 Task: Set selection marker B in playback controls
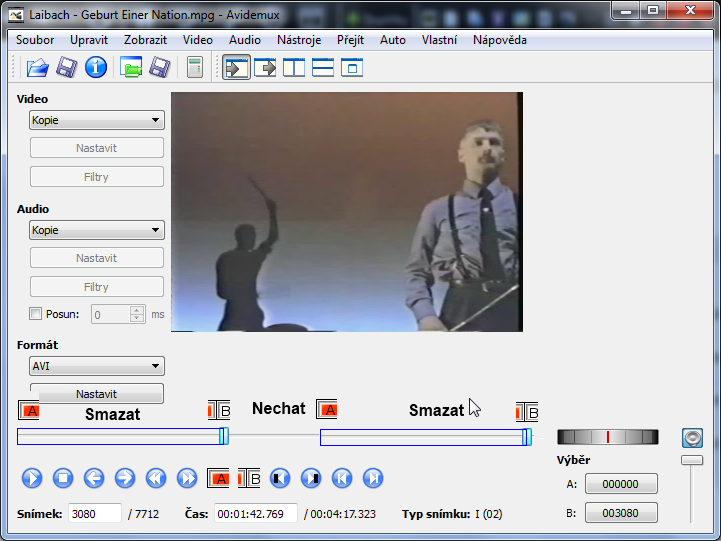pos(249,478)
